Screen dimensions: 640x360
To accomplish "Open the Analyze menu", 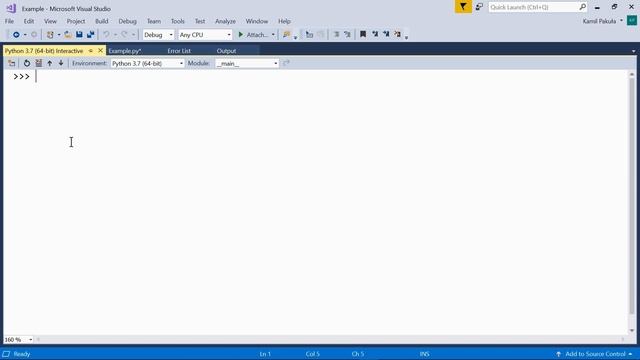I will pyautogui.click(x=225, y=21).
